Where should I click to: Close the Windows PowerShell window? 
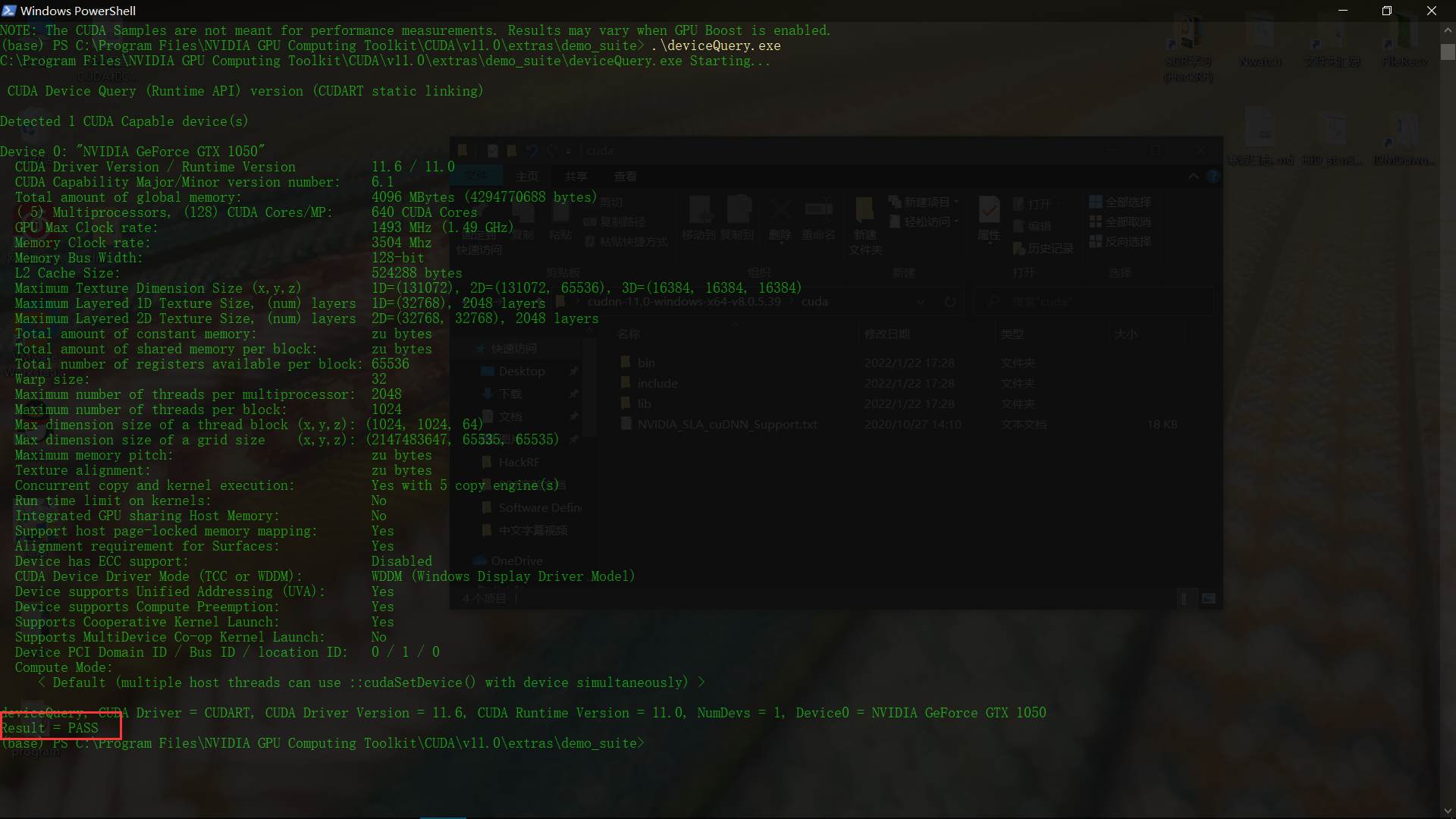click(x=1432, y=11)
